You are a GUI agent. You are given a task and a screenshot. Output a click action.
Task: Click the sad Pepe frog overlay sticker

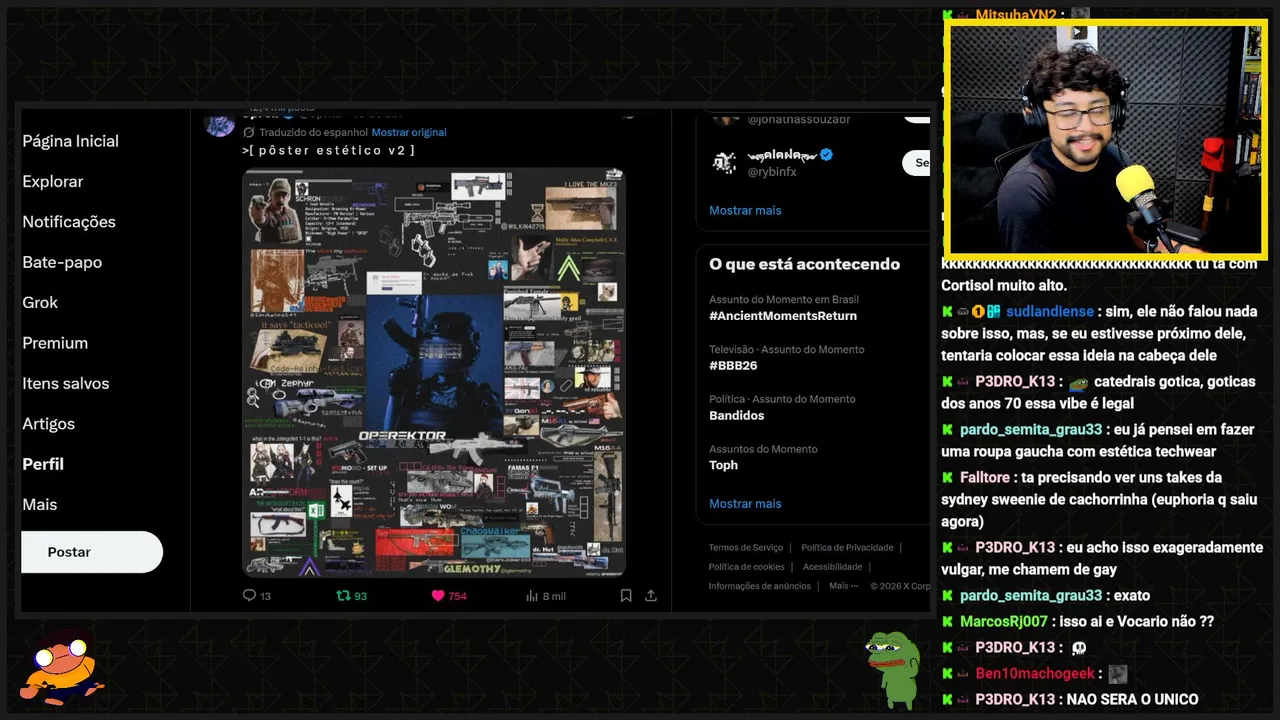(893, 668)
